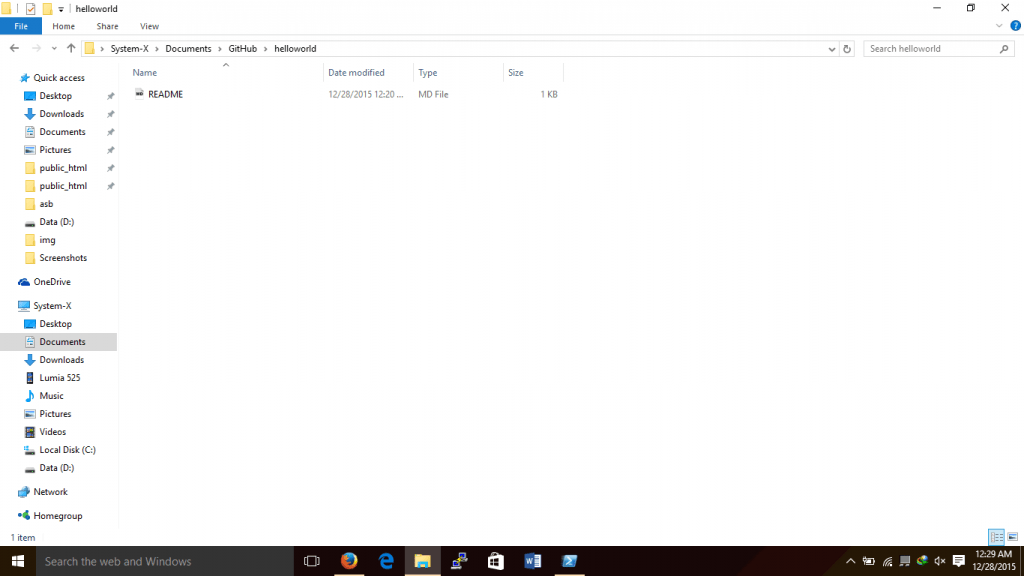Show hidden system tray icons
1024x576 pixels.
[x=850, y=561]
